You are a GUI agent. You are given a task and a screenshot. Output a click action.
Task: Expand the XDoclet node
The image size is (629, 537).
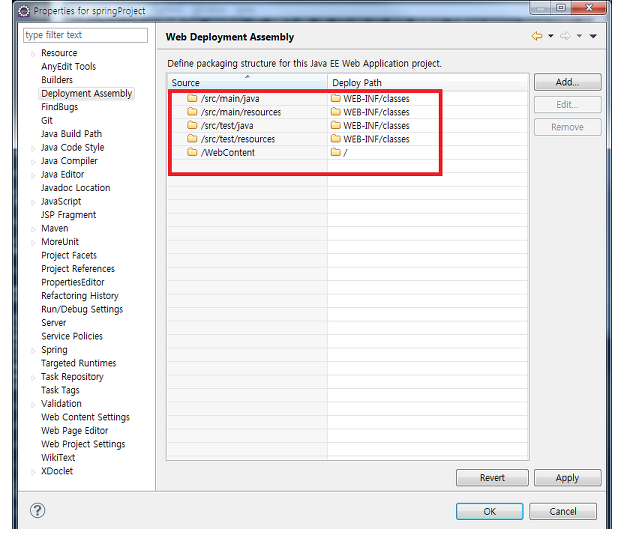(x=33, y=472)
